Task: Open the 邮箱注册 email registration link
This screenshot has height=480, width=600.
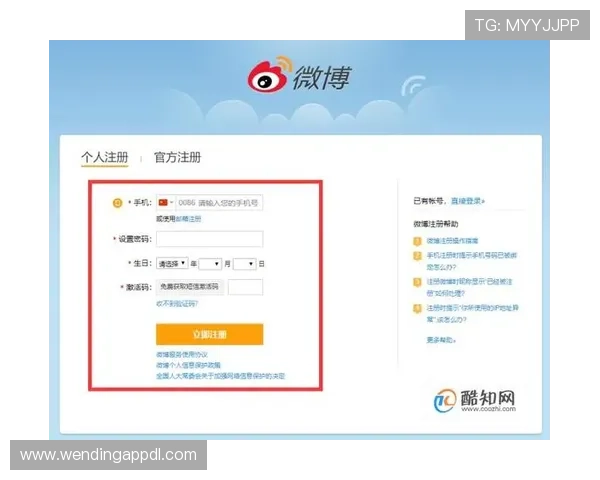Action: (188, 219)
